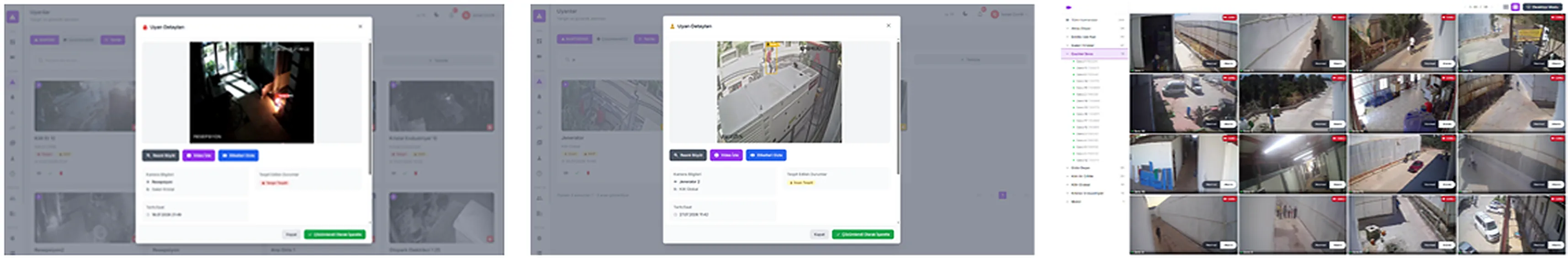This screenshot has height=258, width=1568.
Task: Mark the Jeneratör alert as resolved with green button
Action: coord(863,234)
